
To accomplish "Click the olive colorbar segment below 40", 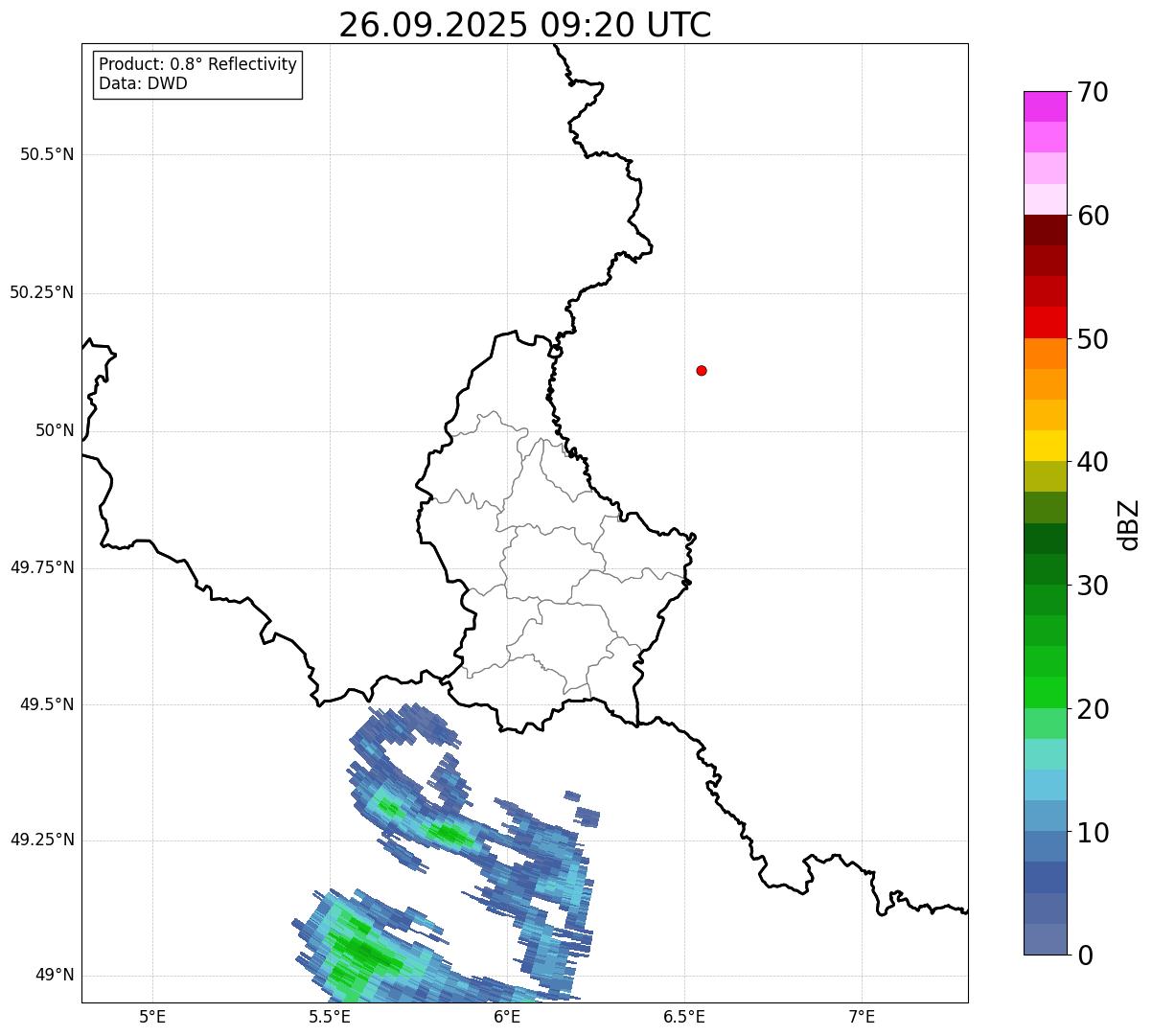I will coord(1045,476).
